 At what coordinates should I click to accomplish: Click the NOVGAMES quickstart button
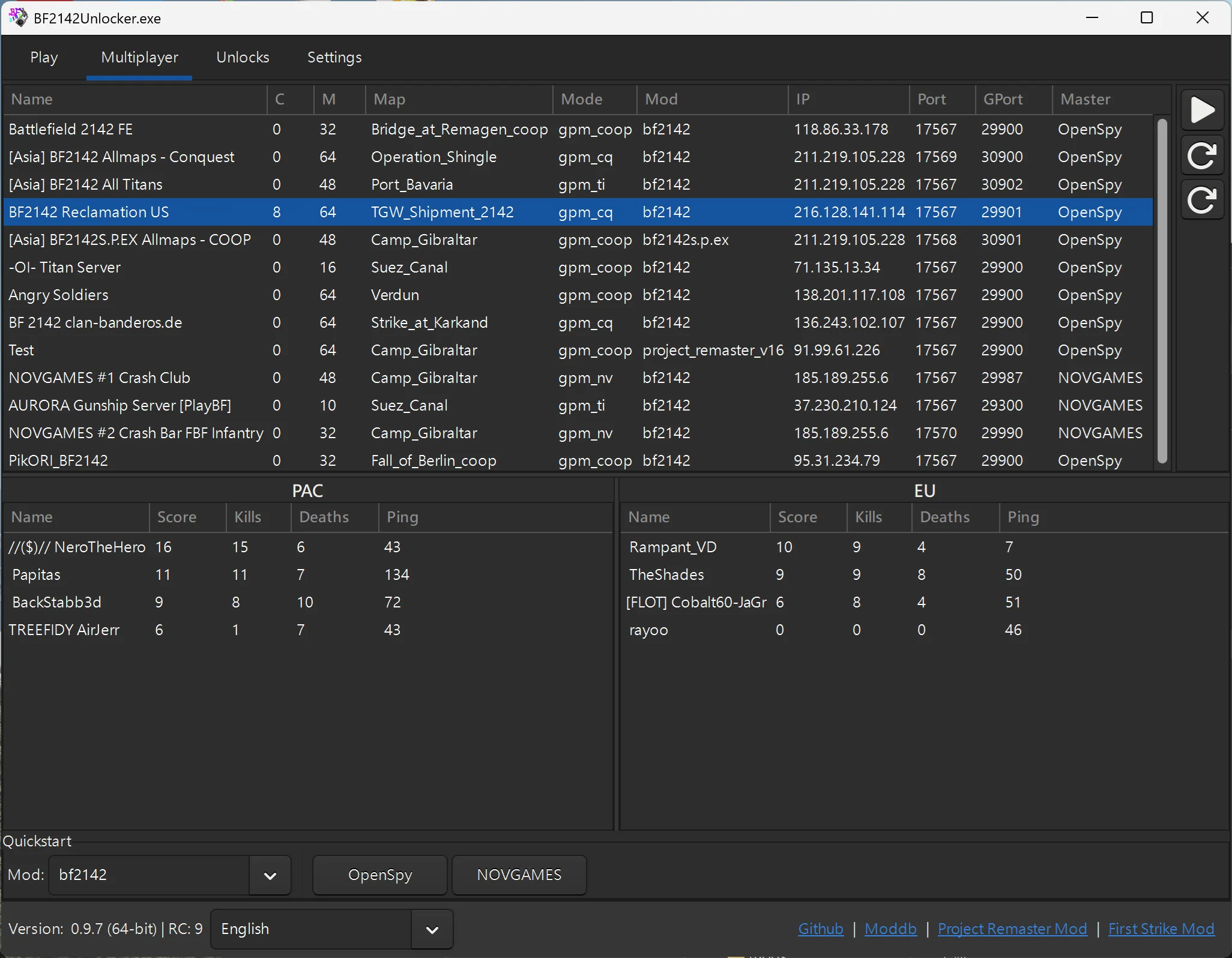point(519,875)
